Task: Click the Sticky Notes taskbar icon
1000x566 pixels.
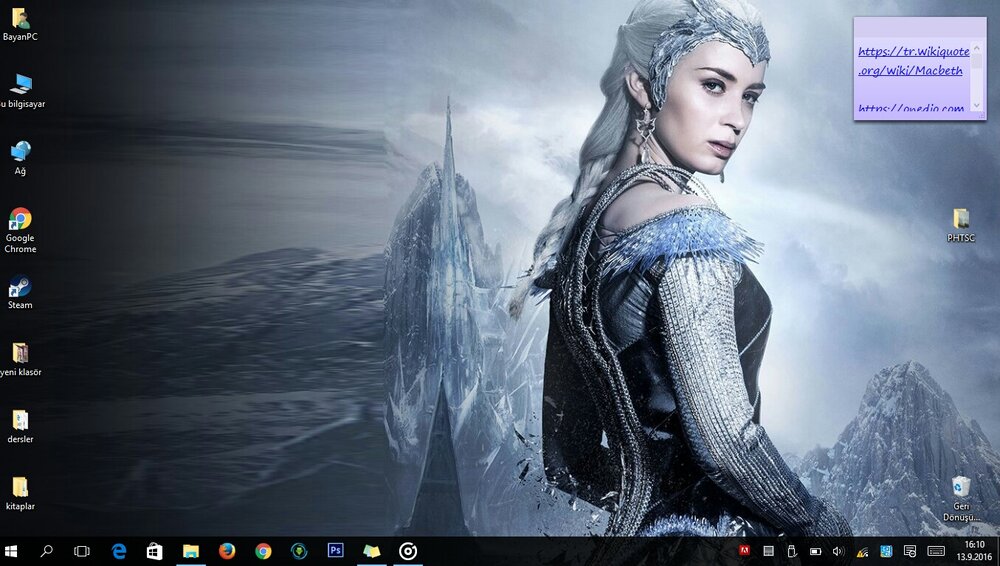Action: coord(371,551)
